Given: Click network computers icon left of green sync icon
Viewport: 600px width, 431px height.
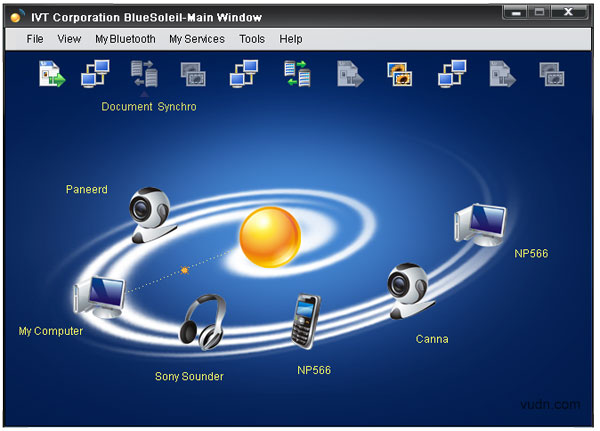Looking at the screenshot, I should (244, 73).
